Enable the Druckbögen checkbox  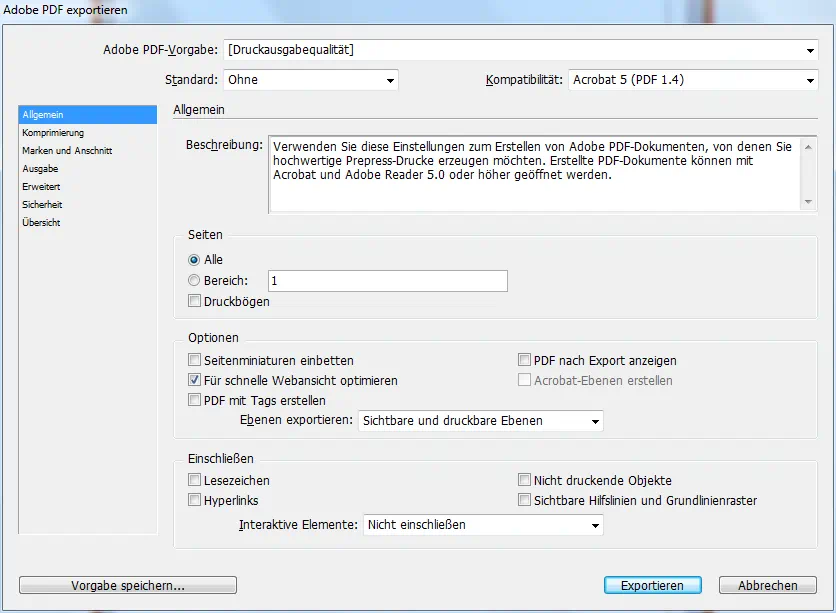[195, 301]
